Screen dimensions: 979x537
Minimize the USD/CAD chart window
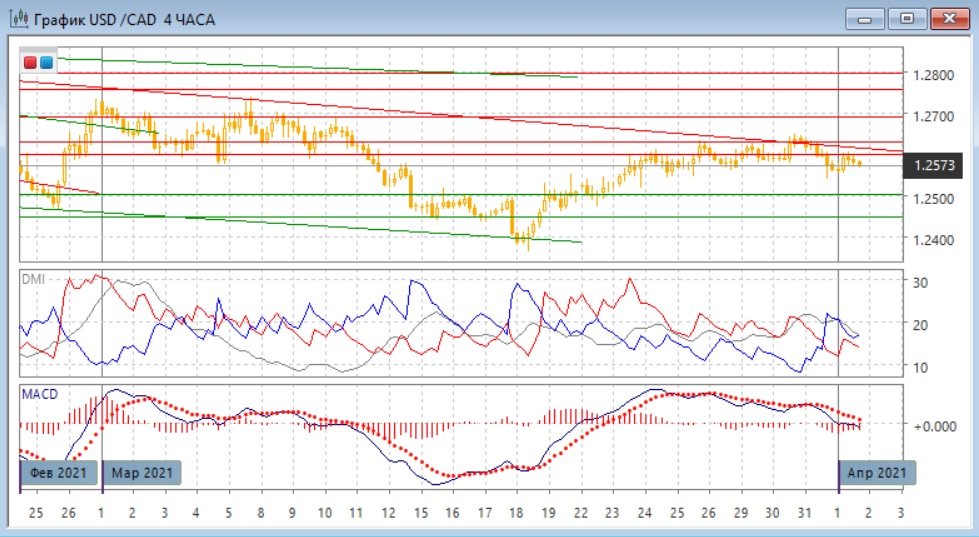pyautogui.click(x=865, y=18)
